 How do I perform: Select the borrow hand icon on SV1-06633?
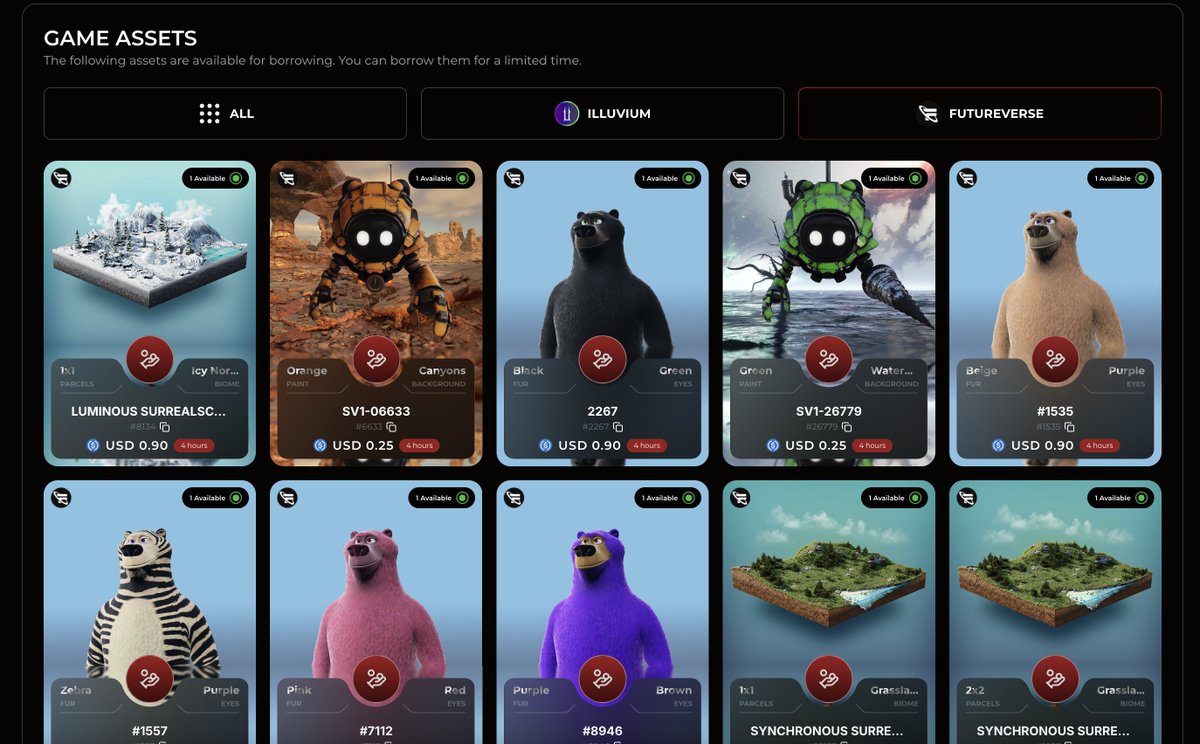point(376,361)
